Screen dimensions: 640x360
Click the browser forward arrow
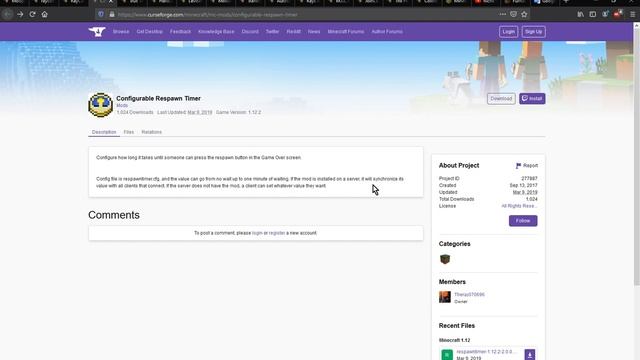[x=20, y=14]
